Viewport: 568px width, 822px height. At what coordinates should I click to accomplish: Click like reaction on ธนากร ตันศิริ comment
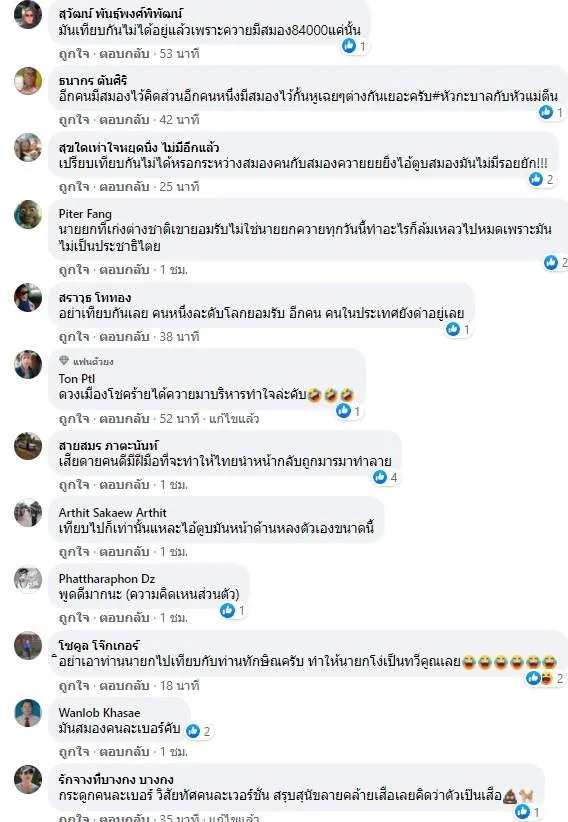546,112
